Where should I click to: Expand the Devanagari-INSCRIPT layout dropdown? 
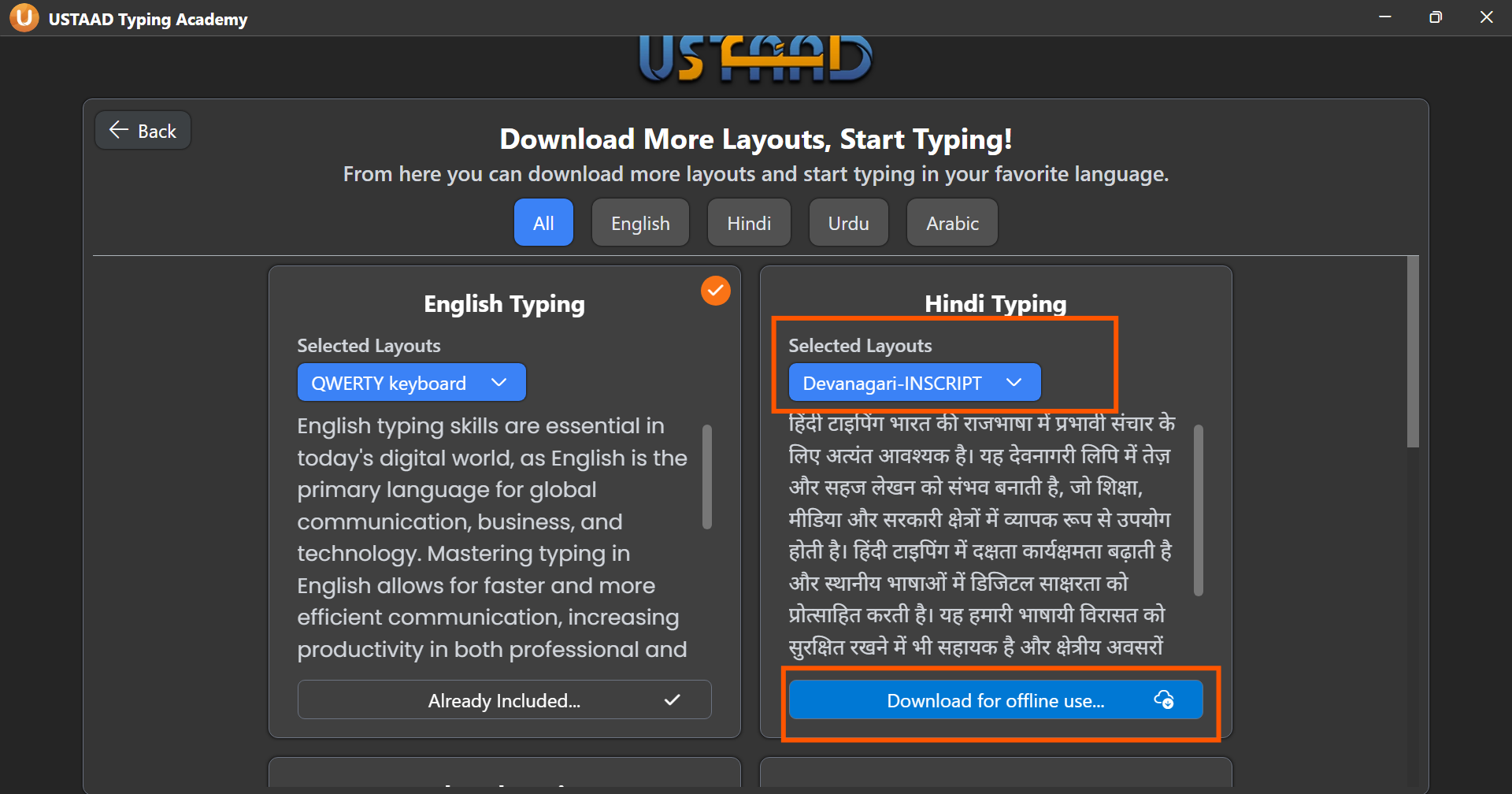pos(913,383)
